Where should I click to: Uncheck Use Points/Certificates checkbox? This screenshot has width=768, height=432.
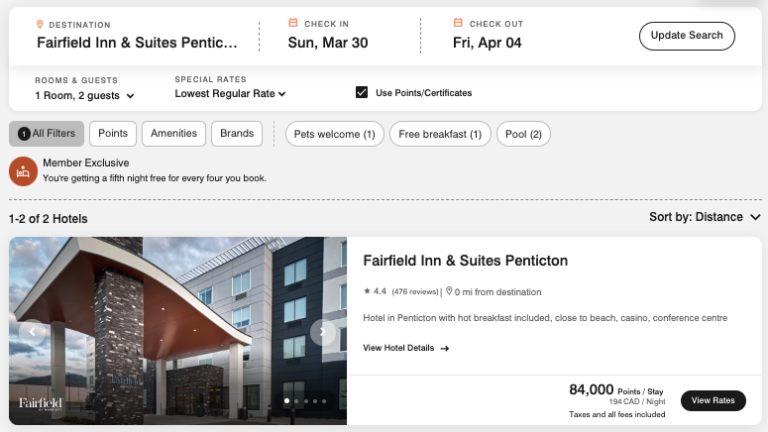point(362,93)
